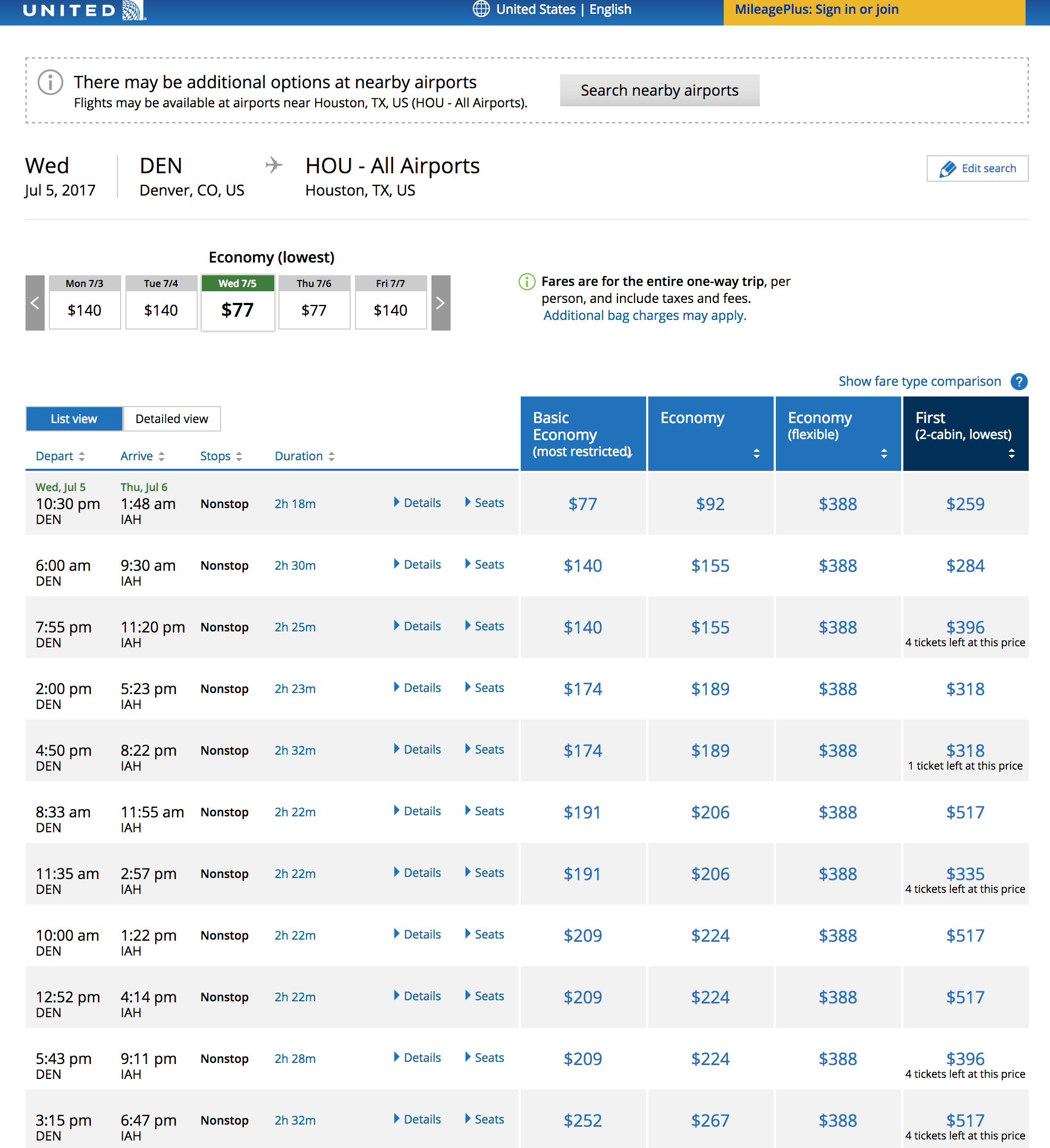Select the $259 First fare
This screenshot has height=1148, width=1050.
pos(964,504)
